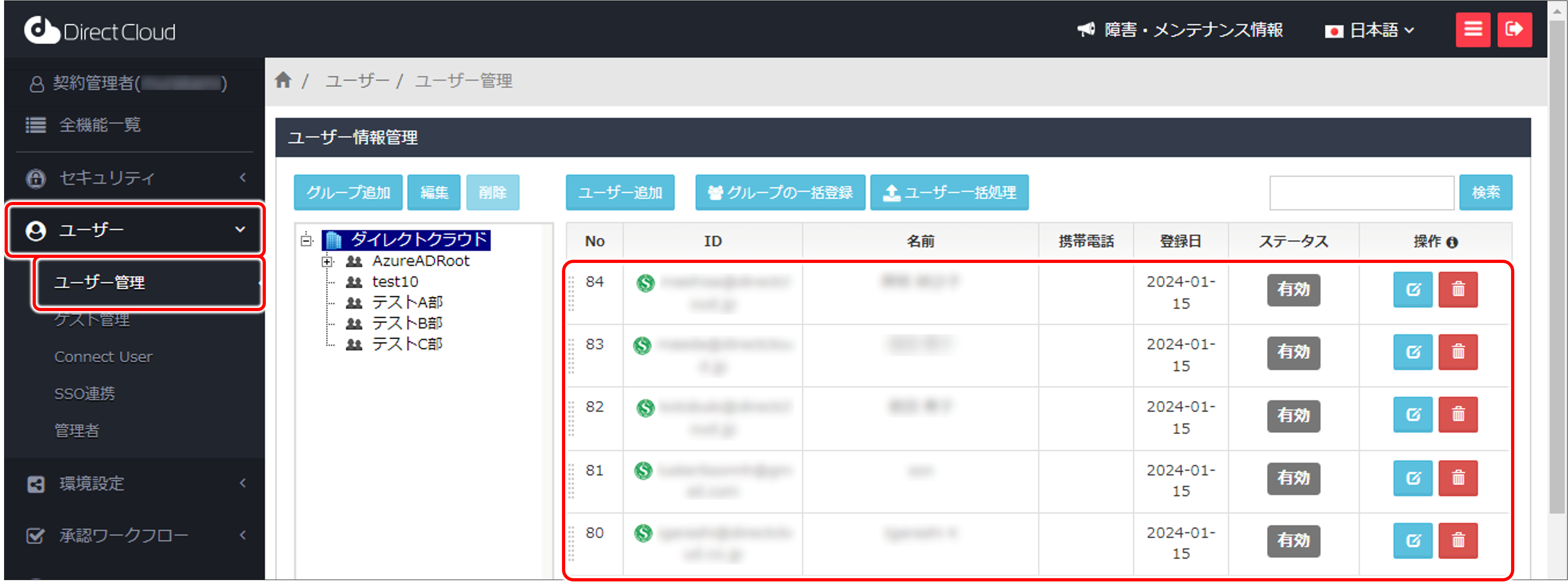This screenshot has height=586, width=1568.
Task: Expand the 承認ワークフロー sidebar section
Action: 135,536
